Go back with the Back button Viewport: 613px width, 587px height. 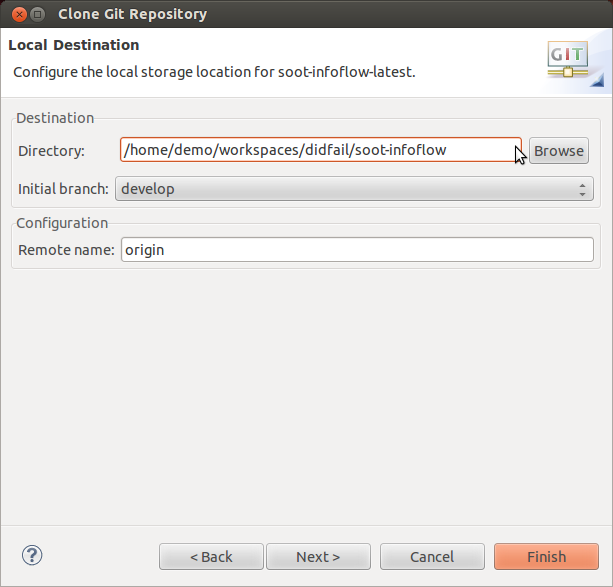click(211, 557)
